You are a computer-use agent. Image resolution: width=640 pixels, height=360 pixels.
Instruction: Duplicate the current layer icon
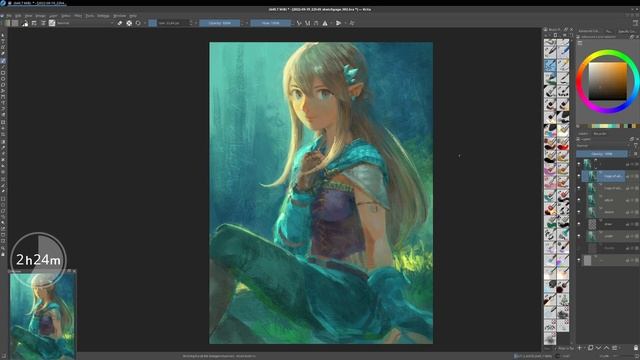pyautogui.click(x=590, y=348)
